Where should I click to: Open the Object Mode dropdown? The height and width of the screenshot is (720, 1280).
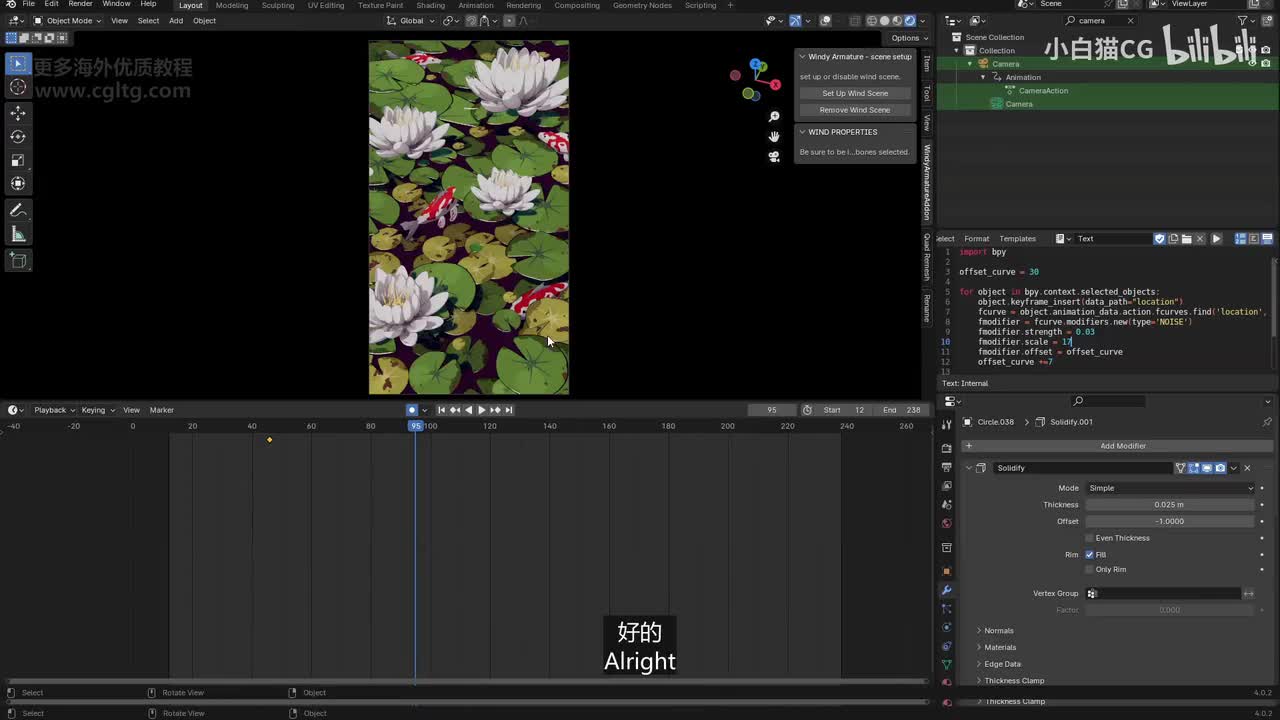68,21
